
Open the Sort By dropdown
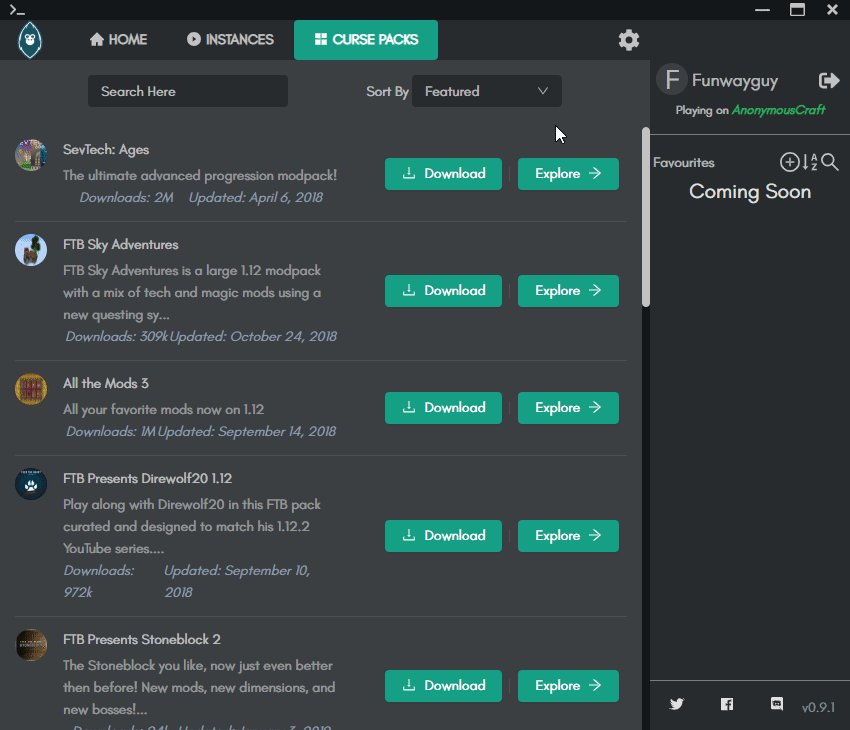tap(487, 90)
